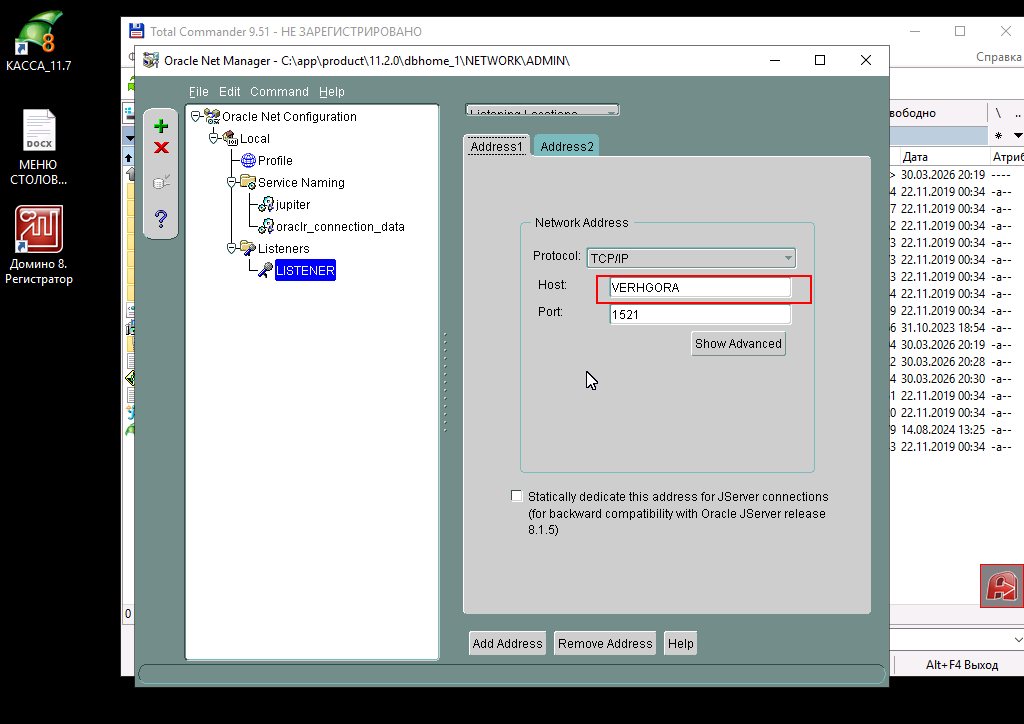Image resolution: width=1024 pixels, height=724 pixels.
Task: Select the МЕНЮ СТОЛОВ docx file icon
Action: (x=39, y=131)
